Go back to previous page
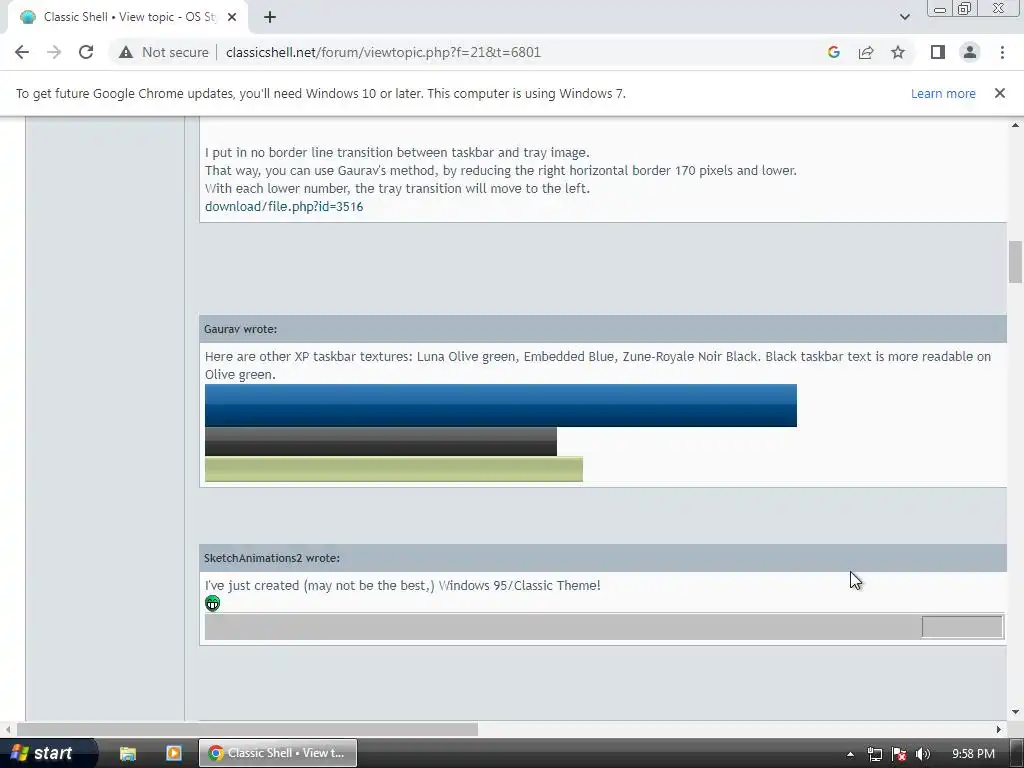 click(x=22, y=52)
